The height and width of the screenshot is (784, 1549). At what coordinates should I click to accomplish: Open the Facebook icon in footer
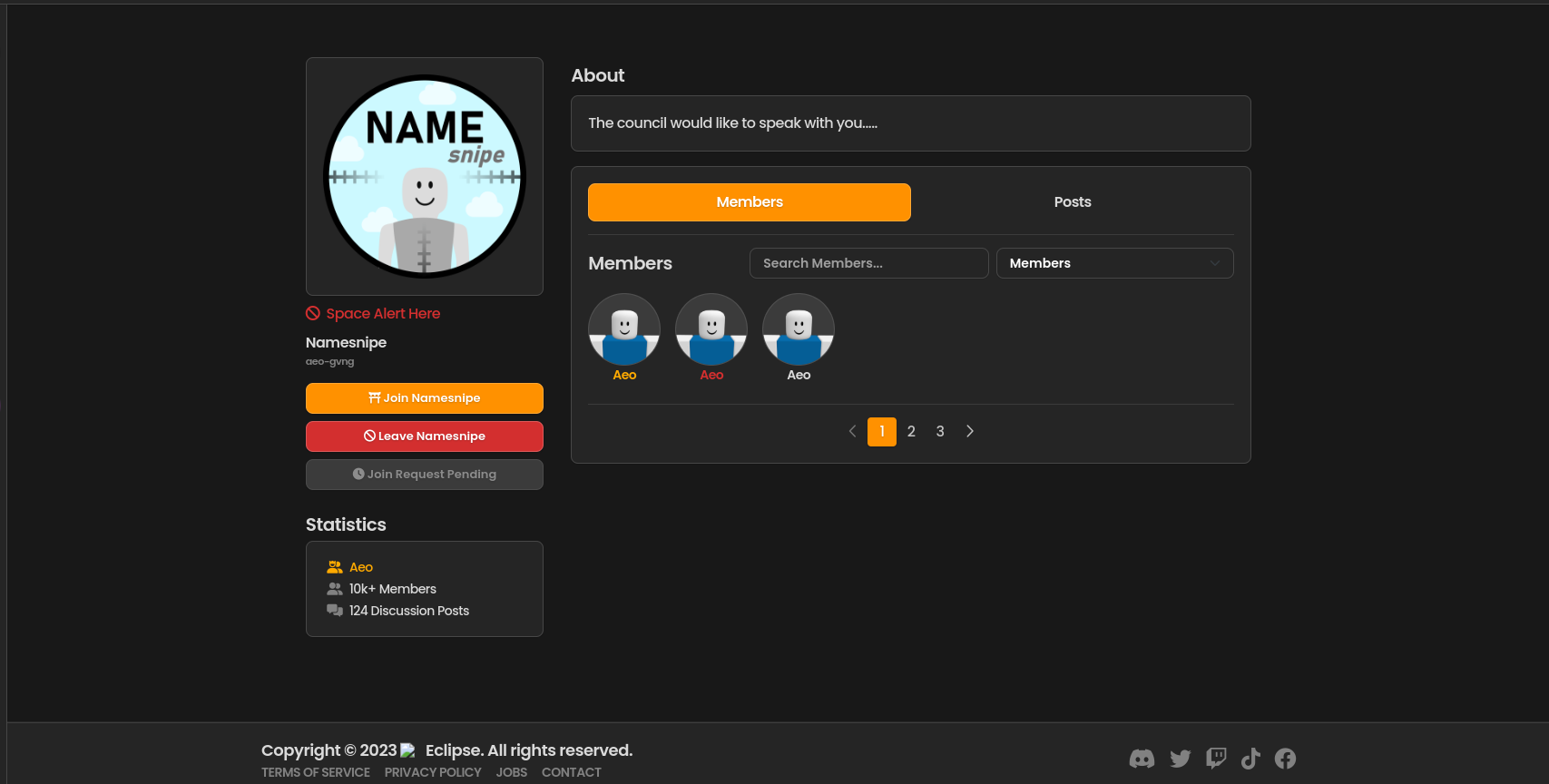[x=1285, y=759]
